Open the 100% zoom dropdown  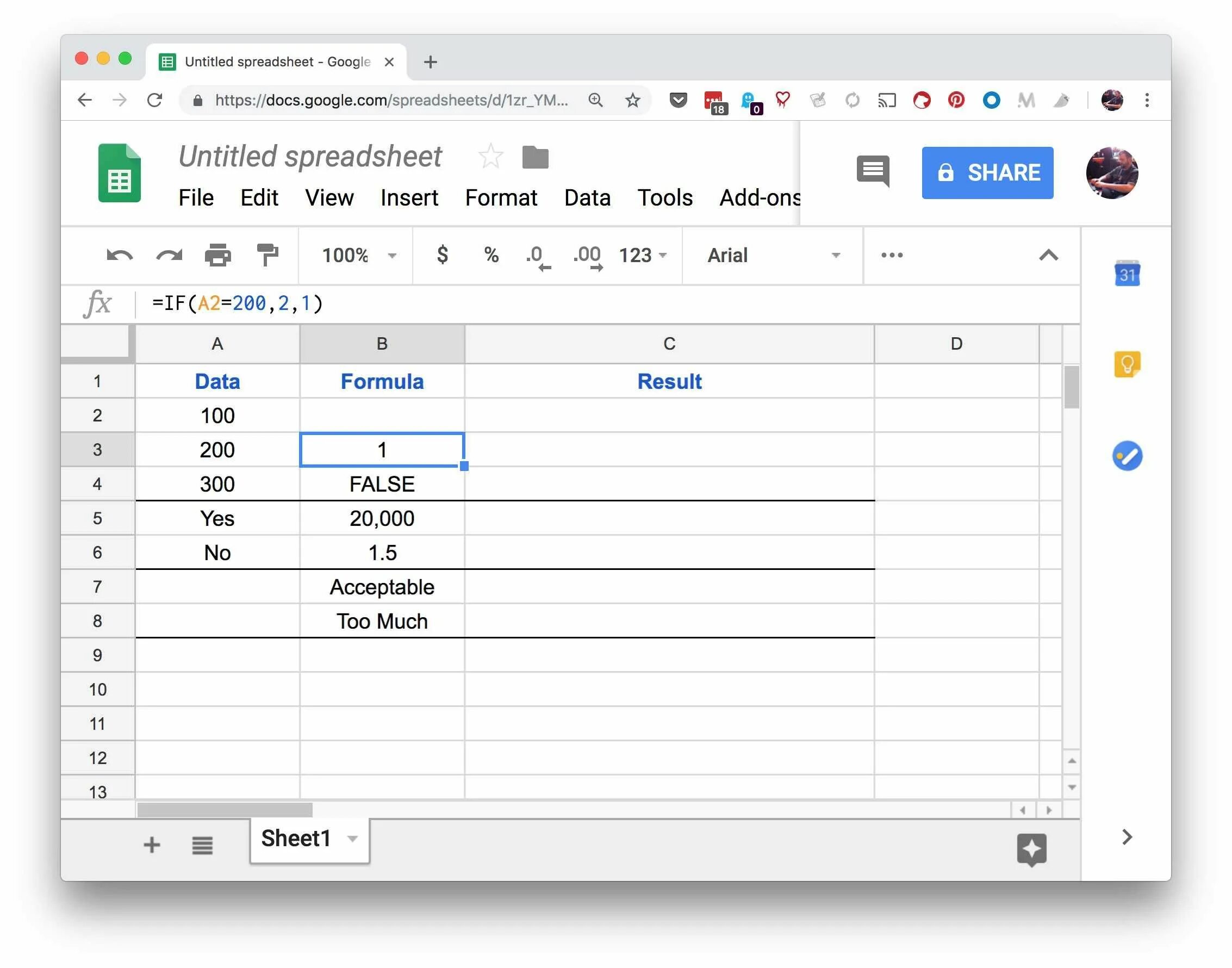(x=358, y=256)
